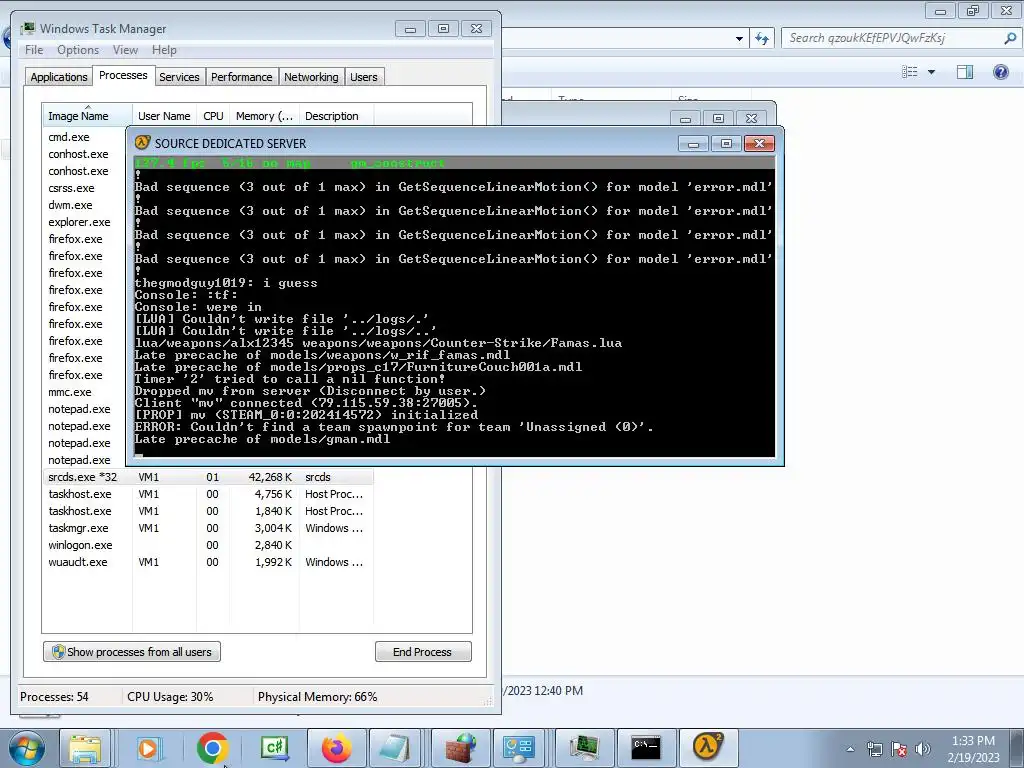Maximize the Source Dedicated Server window
Viewport: 1024px width, 768px height.
point(726,144)
